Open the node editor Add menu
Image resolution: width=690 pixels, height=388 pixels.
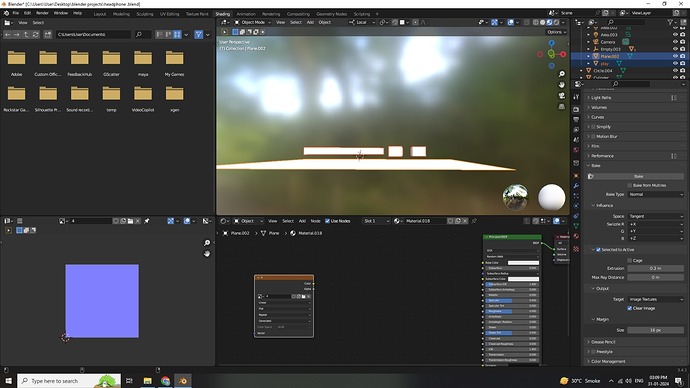[x=302, y=221]
